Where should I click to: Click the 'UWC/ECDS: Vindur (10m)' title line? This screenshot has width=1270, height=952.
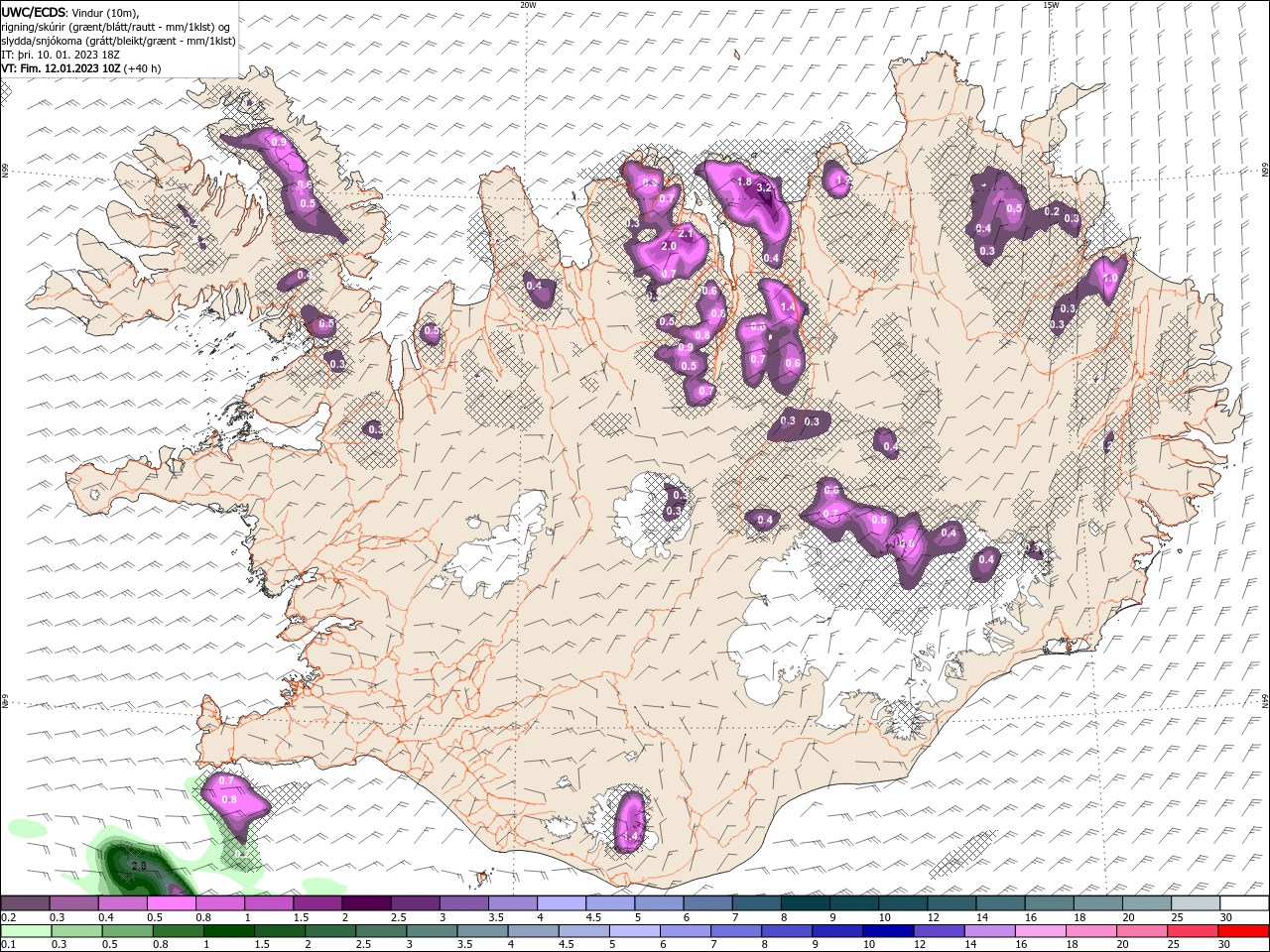[x=70, y=12]
